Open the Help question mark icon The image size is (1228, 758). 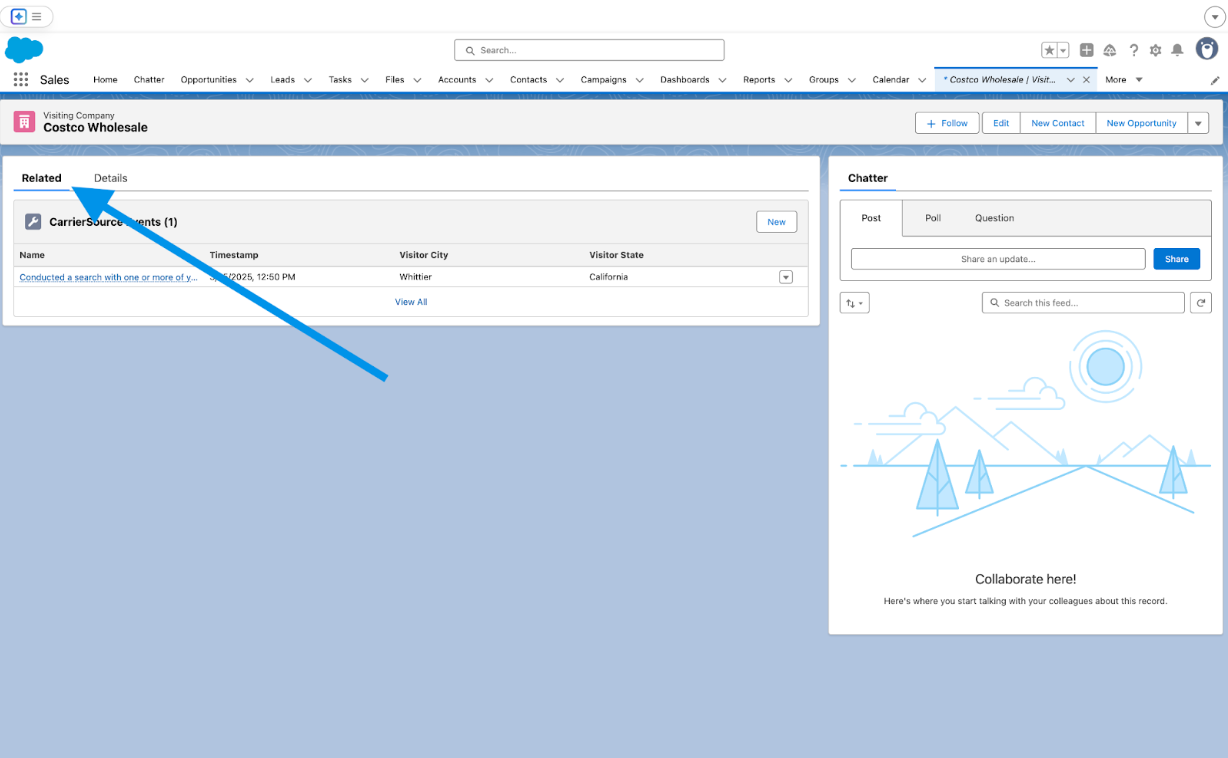[x=1133, y=50]
